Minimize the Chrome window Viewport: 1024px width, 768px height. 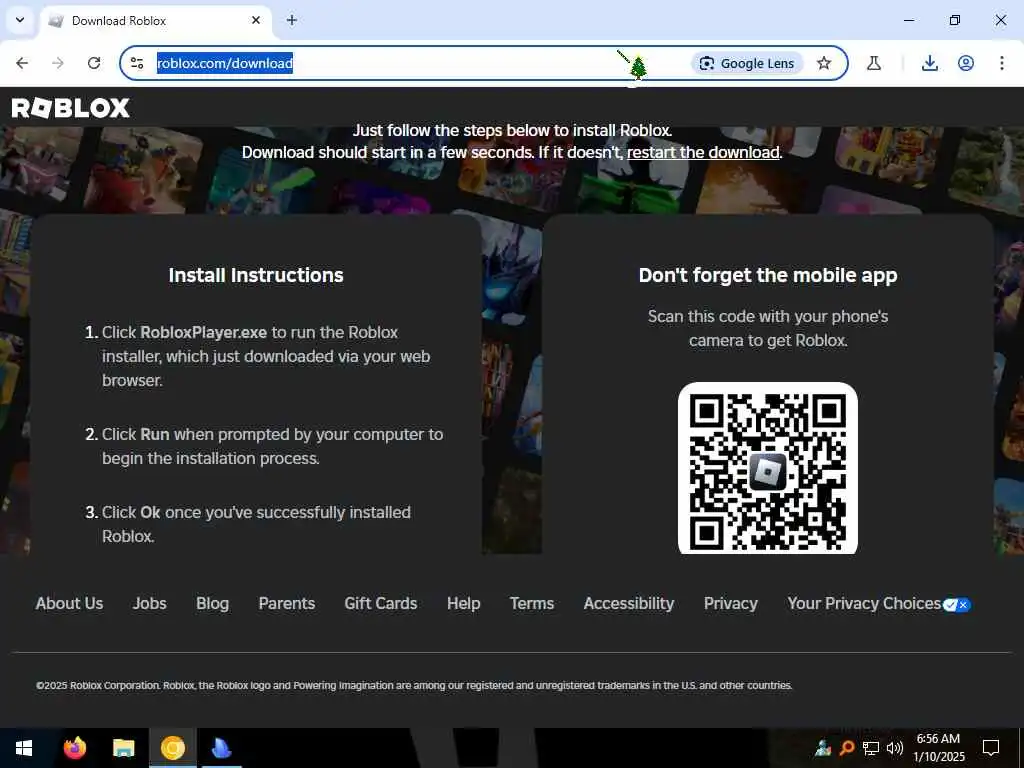[908, 20]
